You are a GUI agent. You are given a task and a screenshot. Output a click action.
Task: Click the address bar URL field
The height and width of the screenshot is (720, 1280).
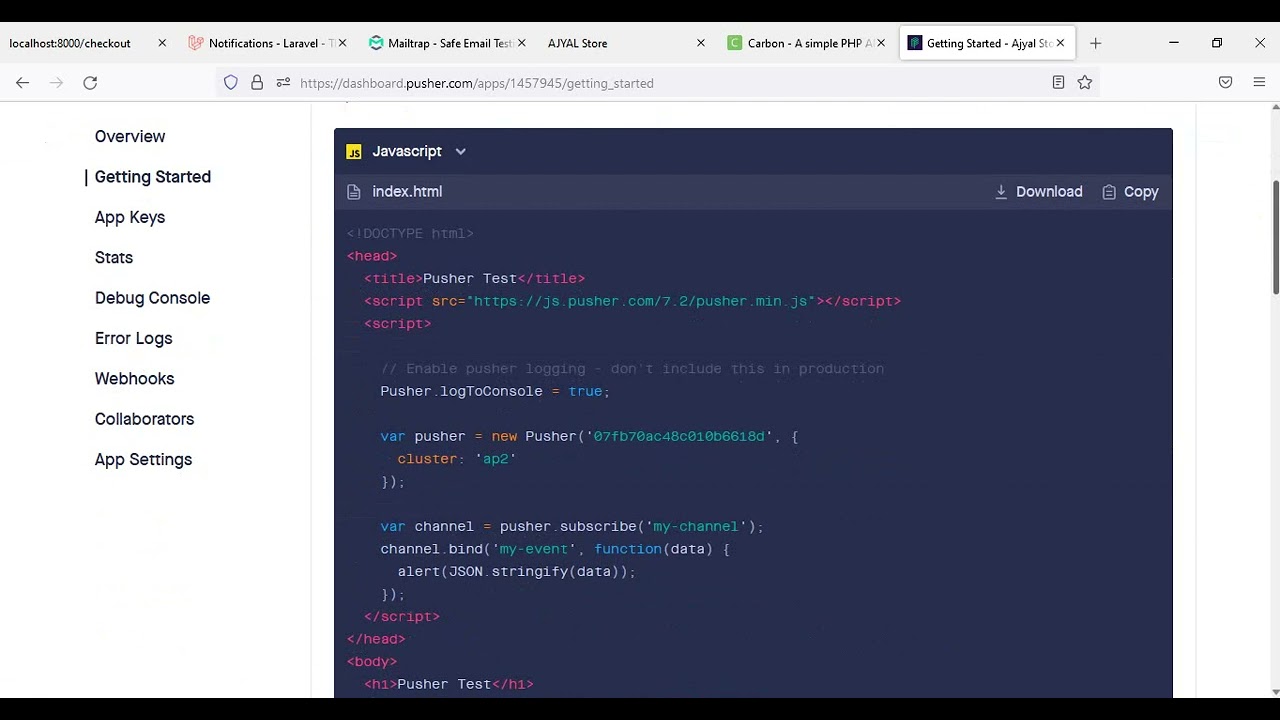[660, 83]
